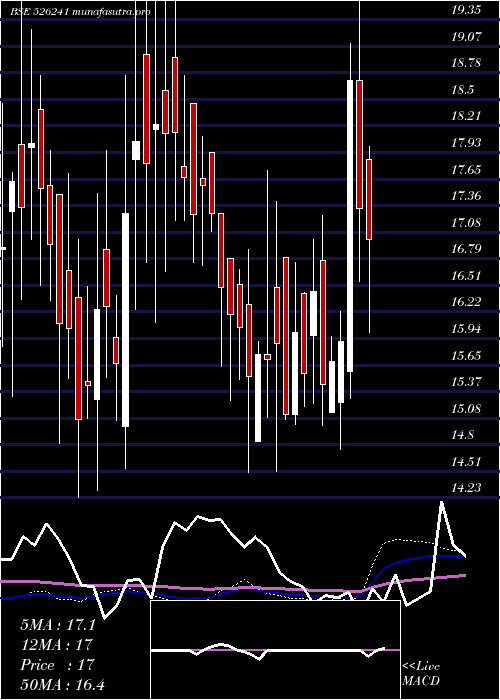Click the Live MACD inset chart
This screenshot has height=700, width=500.
pyautogui.click(x=275, y=650)
